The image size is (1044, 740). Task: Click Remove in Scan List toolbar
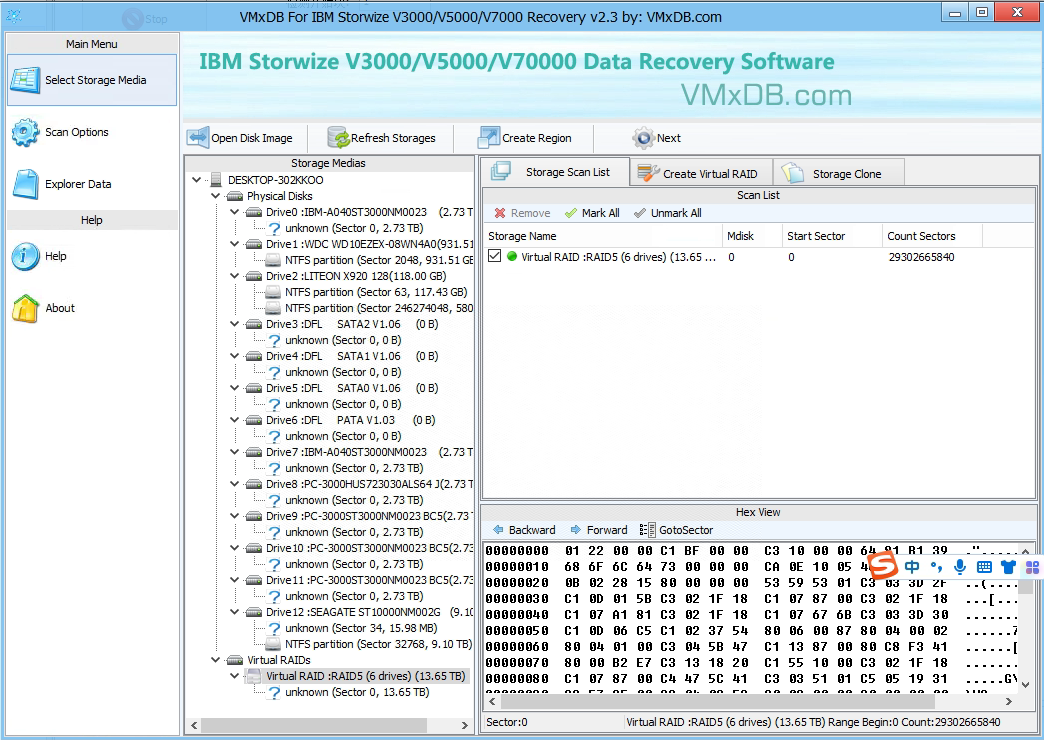(523, 213)
